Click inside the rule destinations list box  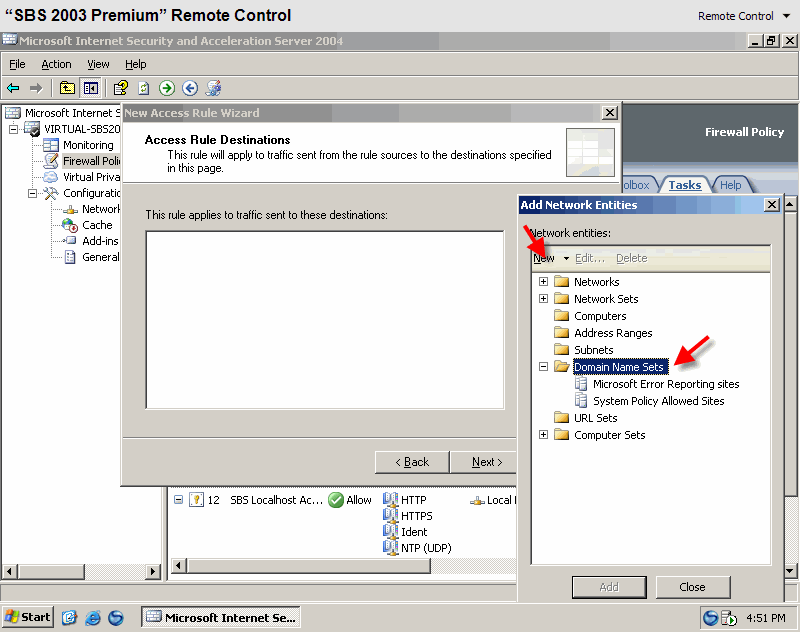324,320
